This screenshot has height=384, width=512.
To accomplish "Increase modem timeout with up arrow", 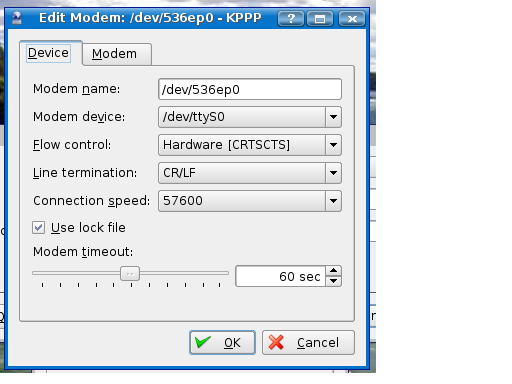I will click(x=333, y=271).
